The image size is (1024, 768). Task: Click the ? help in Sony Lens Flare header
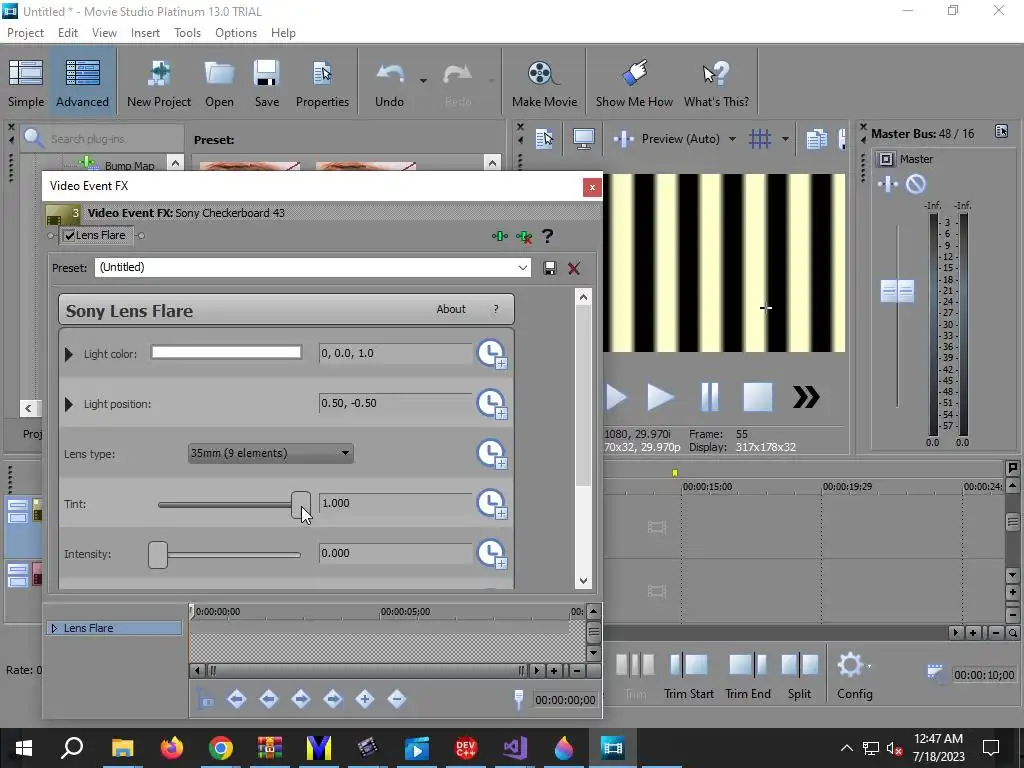click(x=496, y=310)
